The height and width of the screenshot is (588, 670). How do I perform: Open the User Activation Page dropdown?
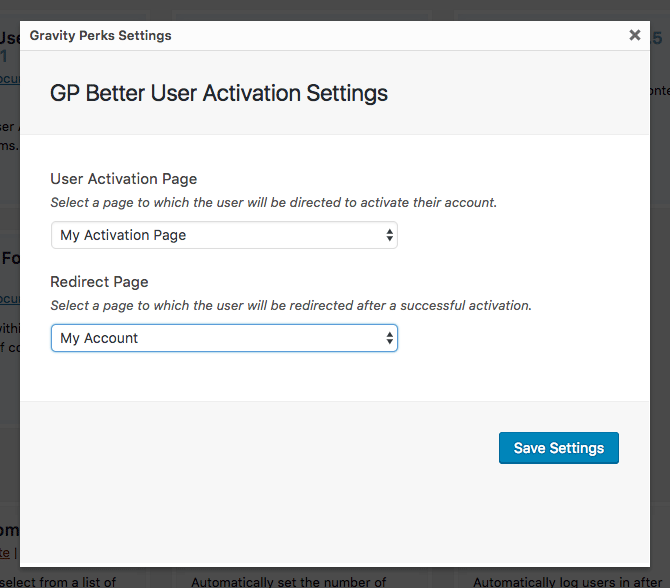click(224, 235)
